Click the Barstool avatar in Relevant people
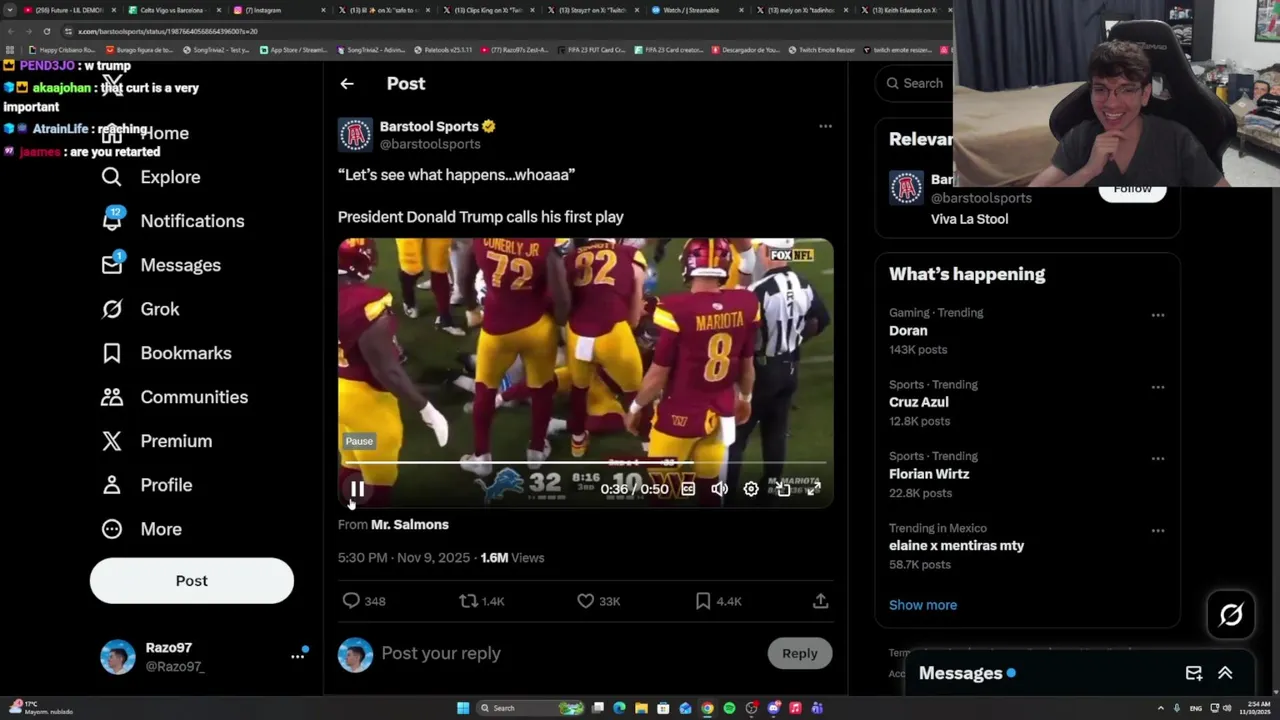 [x=907, y=188]
